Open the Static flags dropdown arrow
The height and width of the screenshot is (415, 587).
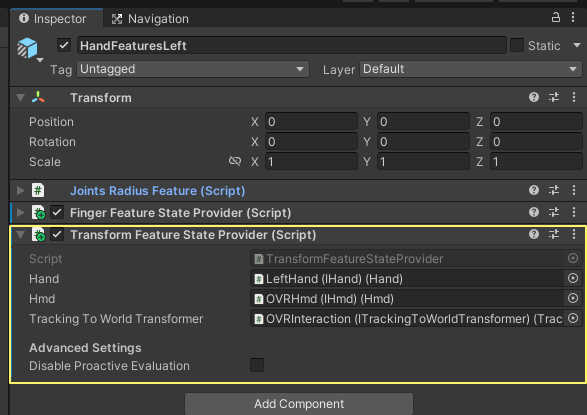click(x=577, y=45)
